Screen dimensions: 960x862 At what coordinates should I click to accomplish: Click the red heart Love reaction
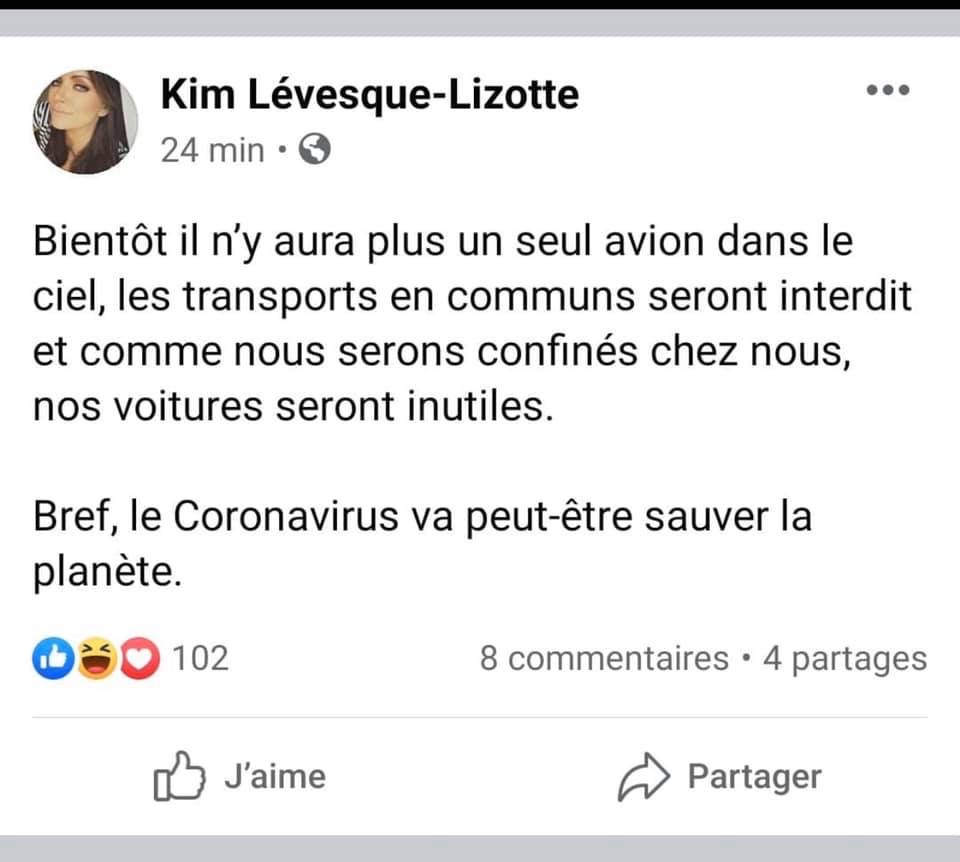pos(140,659)
